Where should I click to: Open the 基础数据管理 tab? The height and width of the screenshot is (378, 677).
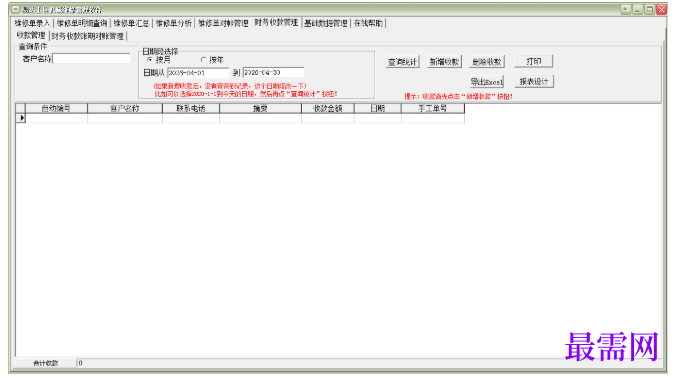pos(326,23)
